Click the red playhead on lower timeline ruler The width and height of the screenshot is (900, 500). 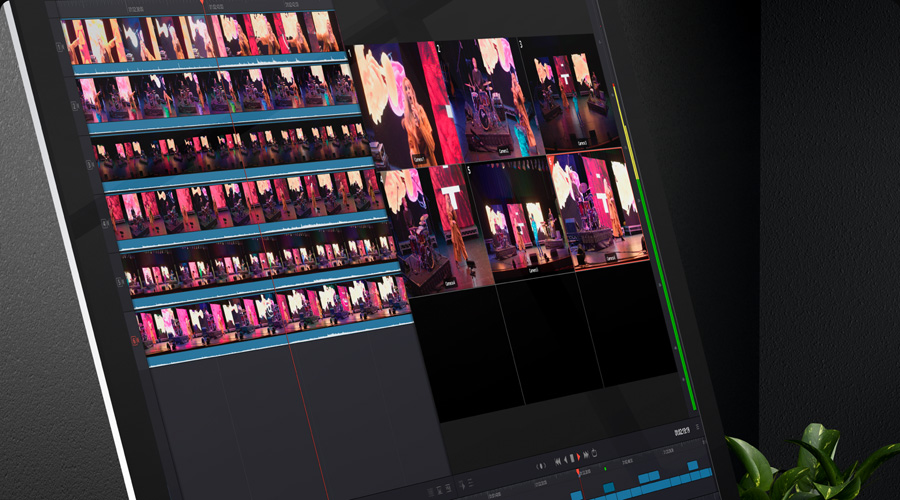(579, 470)
